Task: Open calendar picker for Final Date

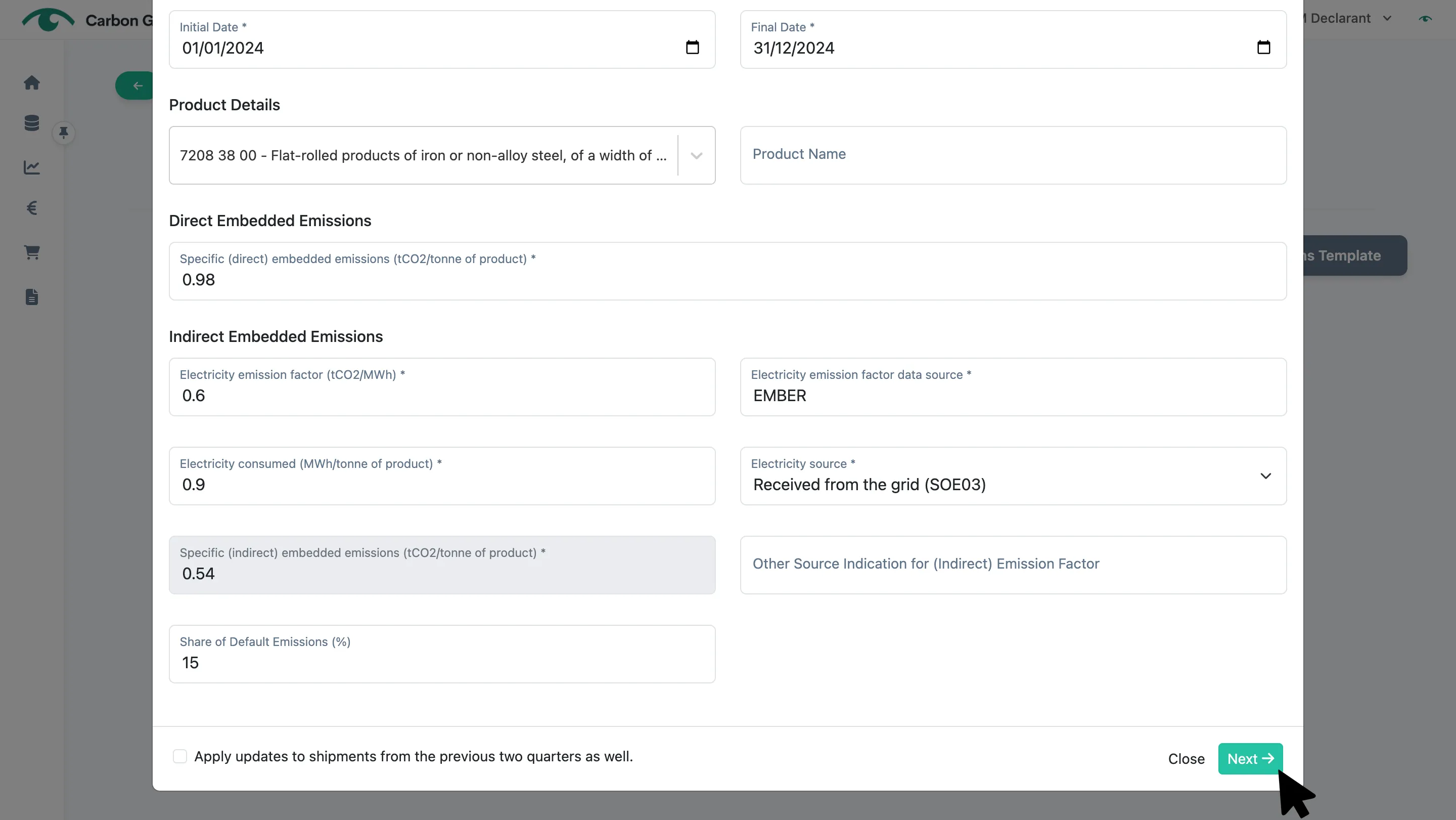Action: point(1264,47)
